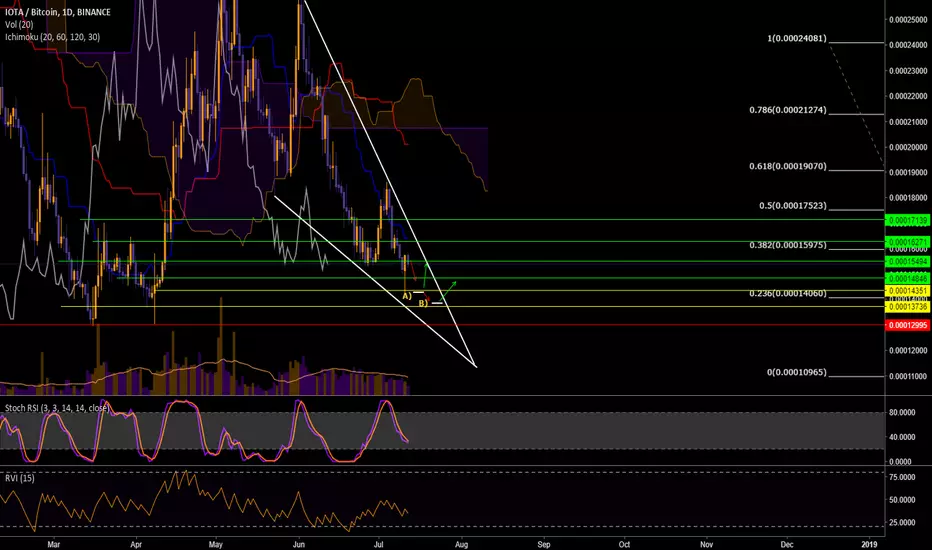The height and width of the screenshot is (550, 932).
Task: Select the red price tag 0.00012995
Action: click(908, 325)
